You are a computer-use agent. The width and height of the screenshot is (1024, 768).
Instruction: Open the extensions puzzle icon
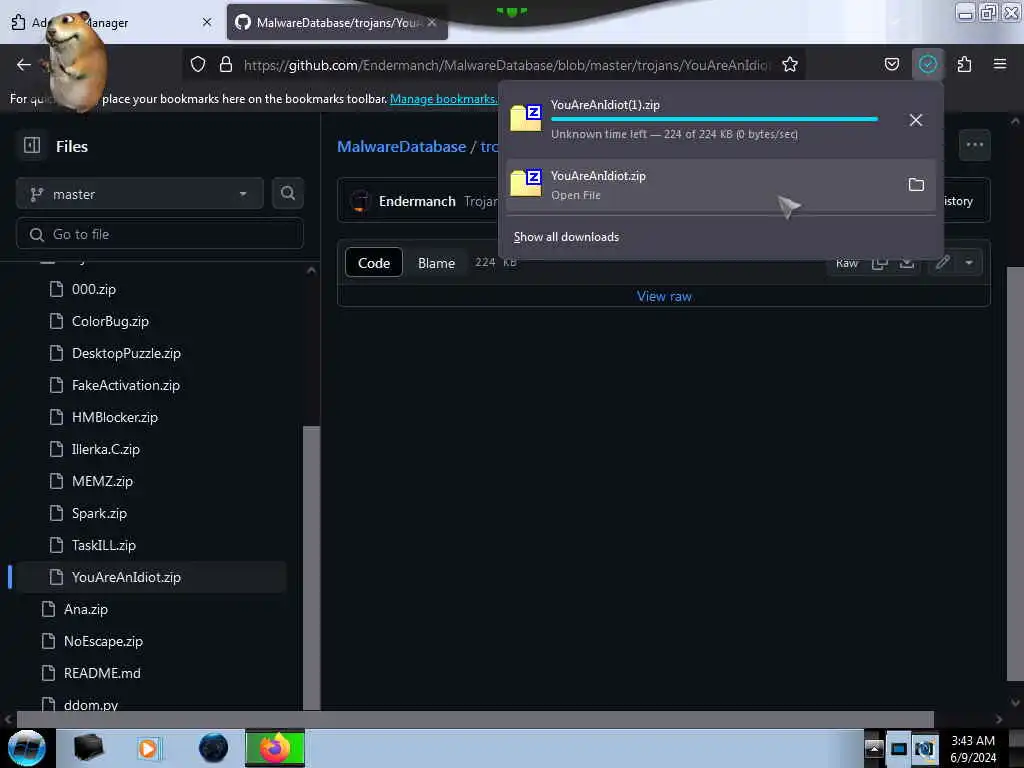pyautogui.click(x=964, y=64)
